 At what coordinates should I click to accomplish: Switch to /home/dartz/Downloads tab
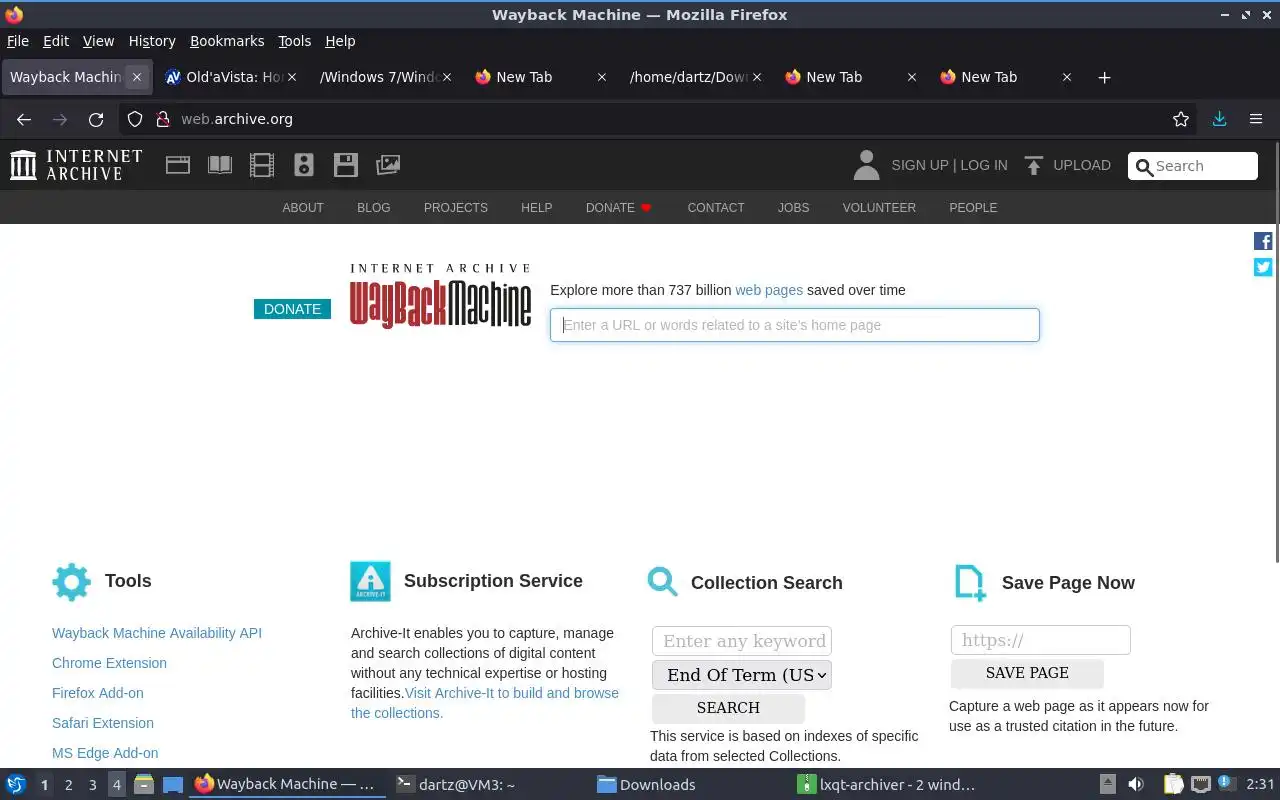pos(695,77)
